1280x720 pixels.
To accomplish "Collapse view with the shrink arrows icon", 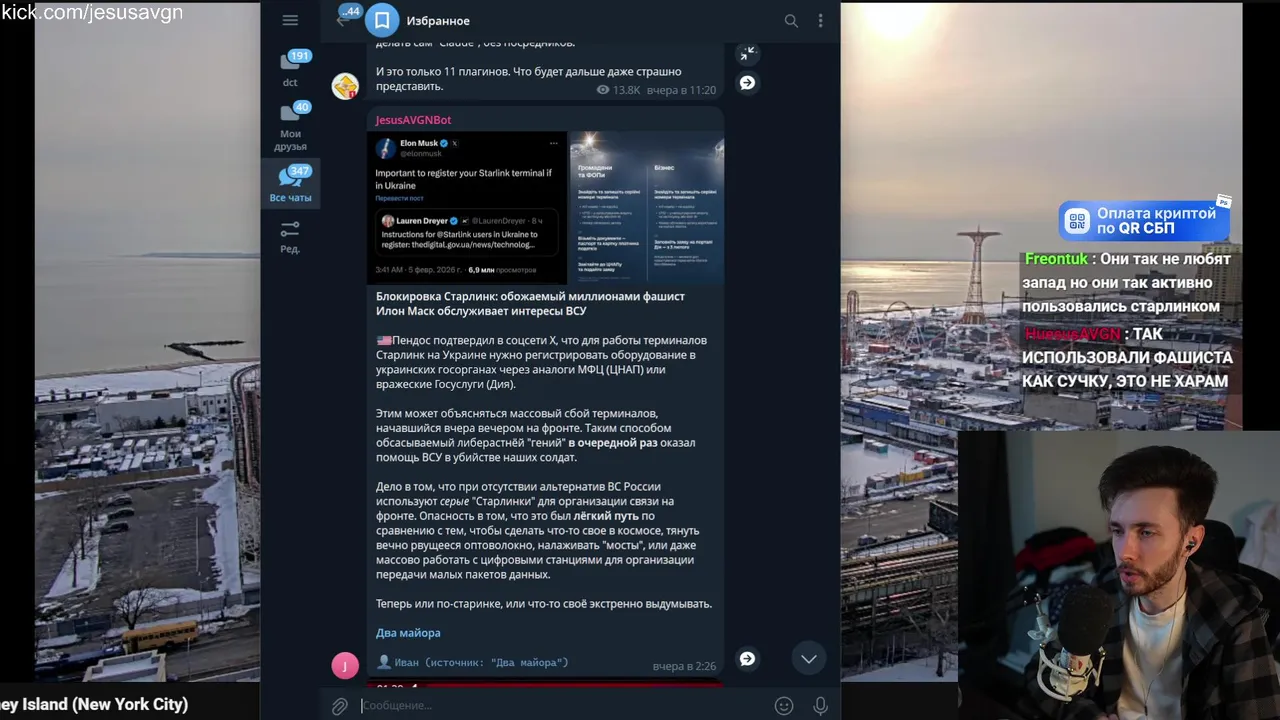I will click(x=747, y=54).
